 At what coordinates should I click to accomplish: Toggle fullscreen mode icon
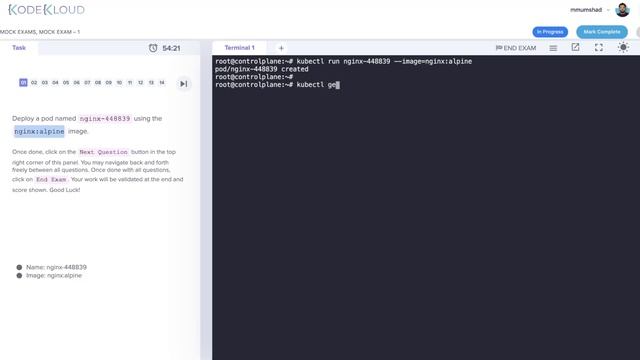(598, 48)
